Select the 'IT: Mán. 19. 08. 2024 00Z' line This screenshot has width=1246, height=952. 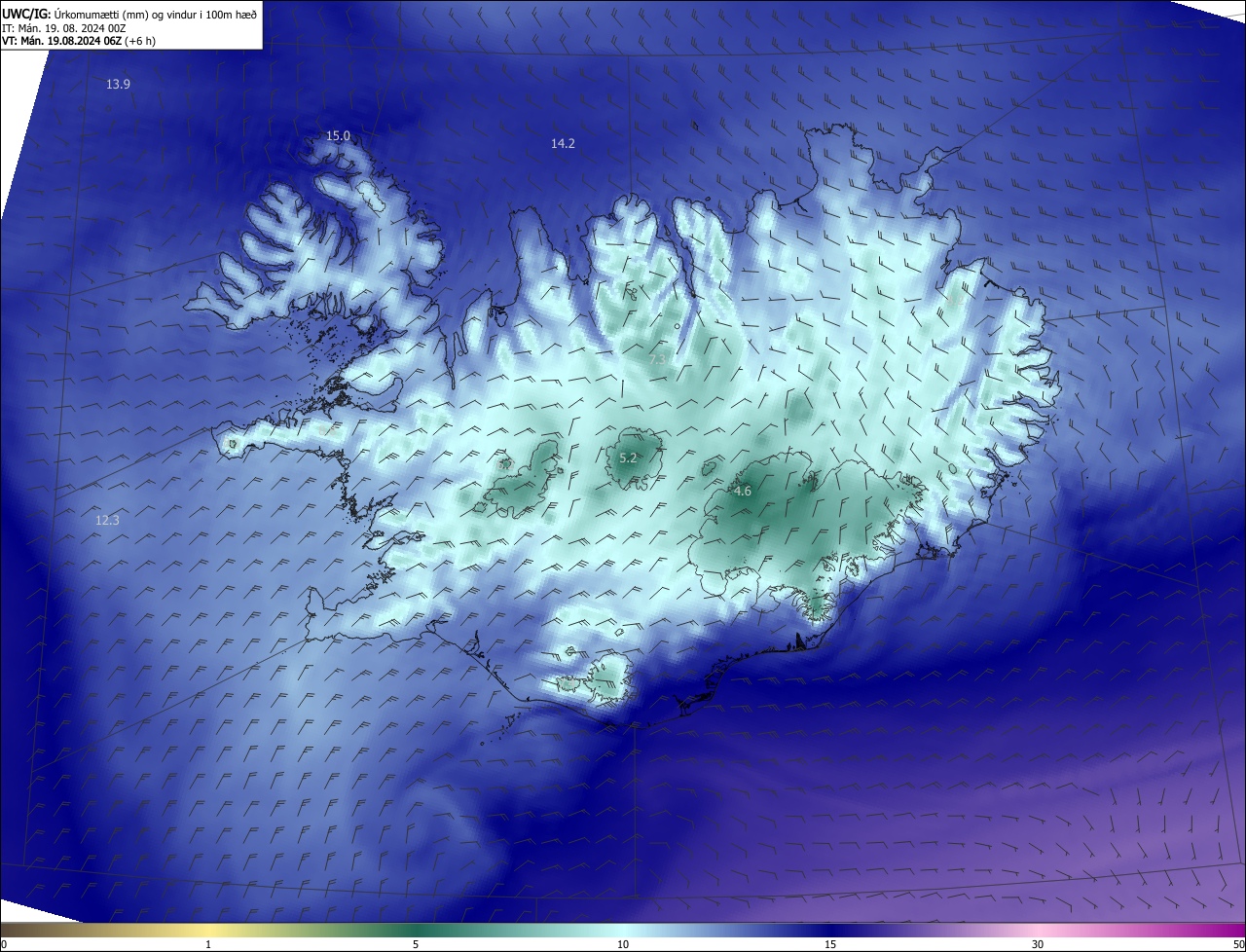63,28
